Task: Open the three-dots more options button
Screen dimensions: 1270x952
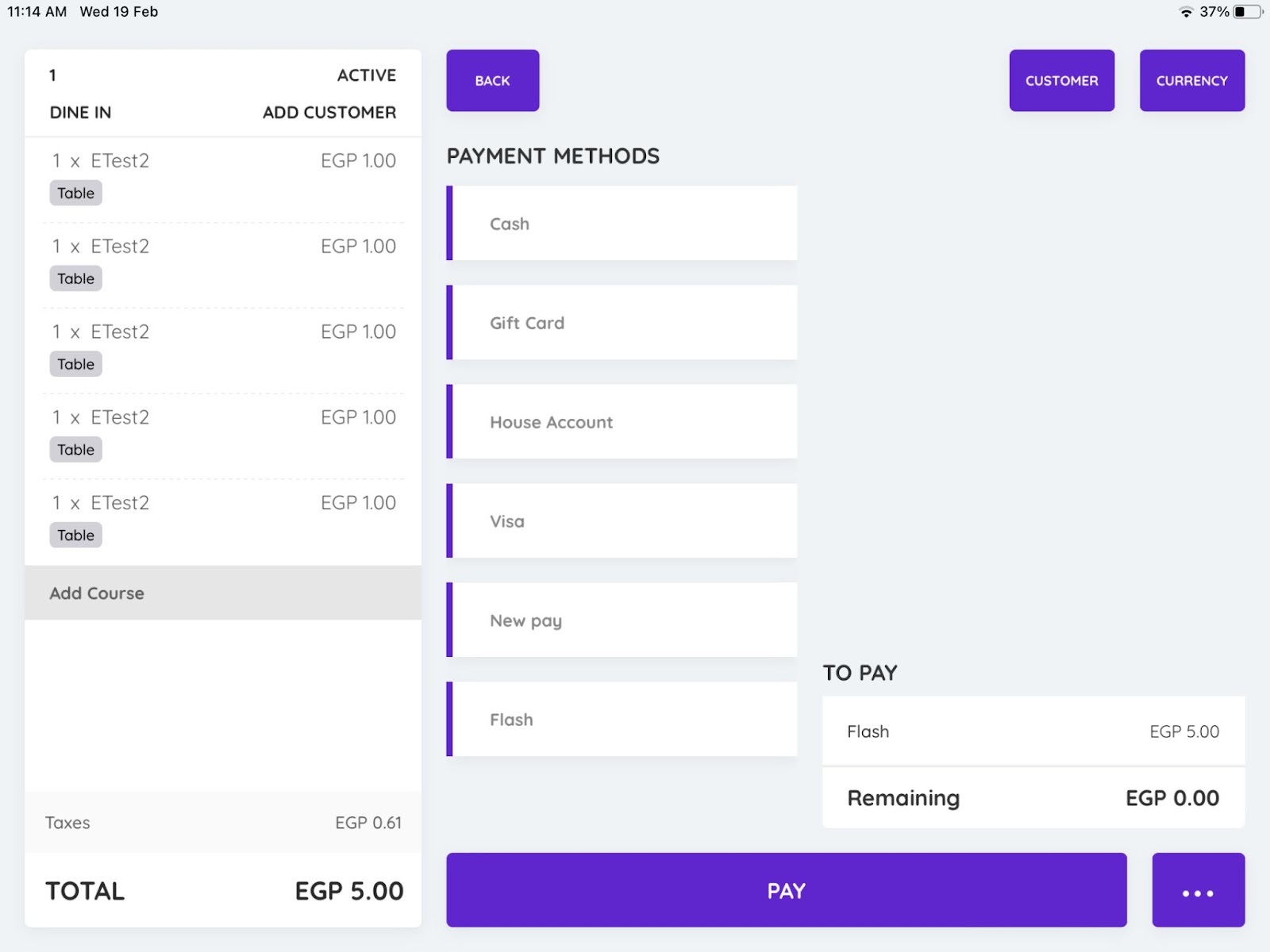Action: [1198, 889]
